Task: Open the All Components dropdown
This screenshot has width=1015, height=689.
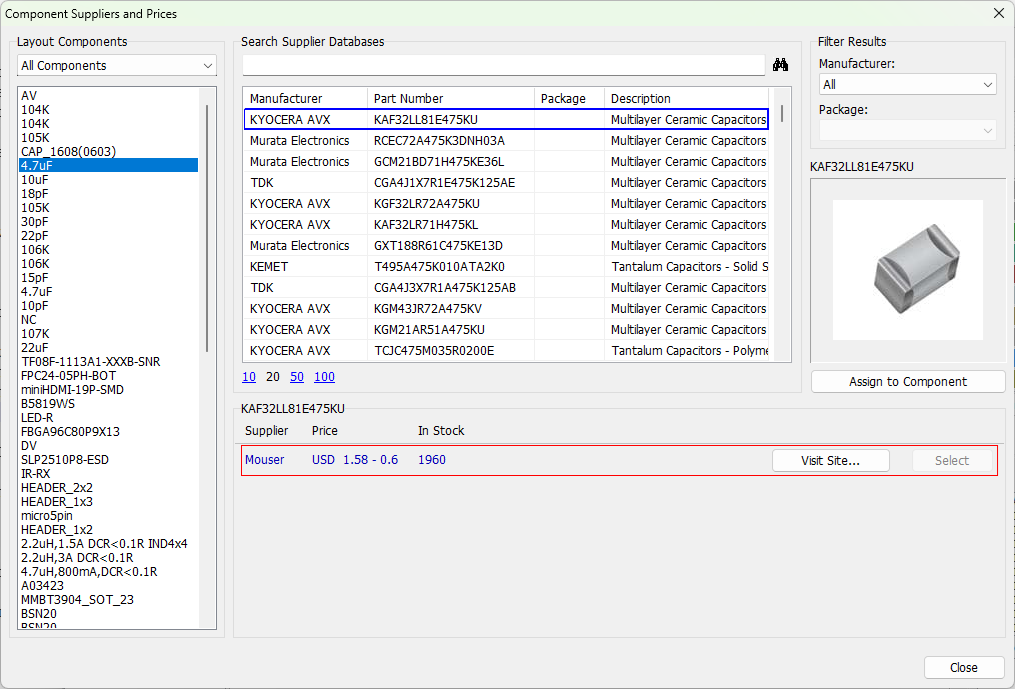Action: 117,65
